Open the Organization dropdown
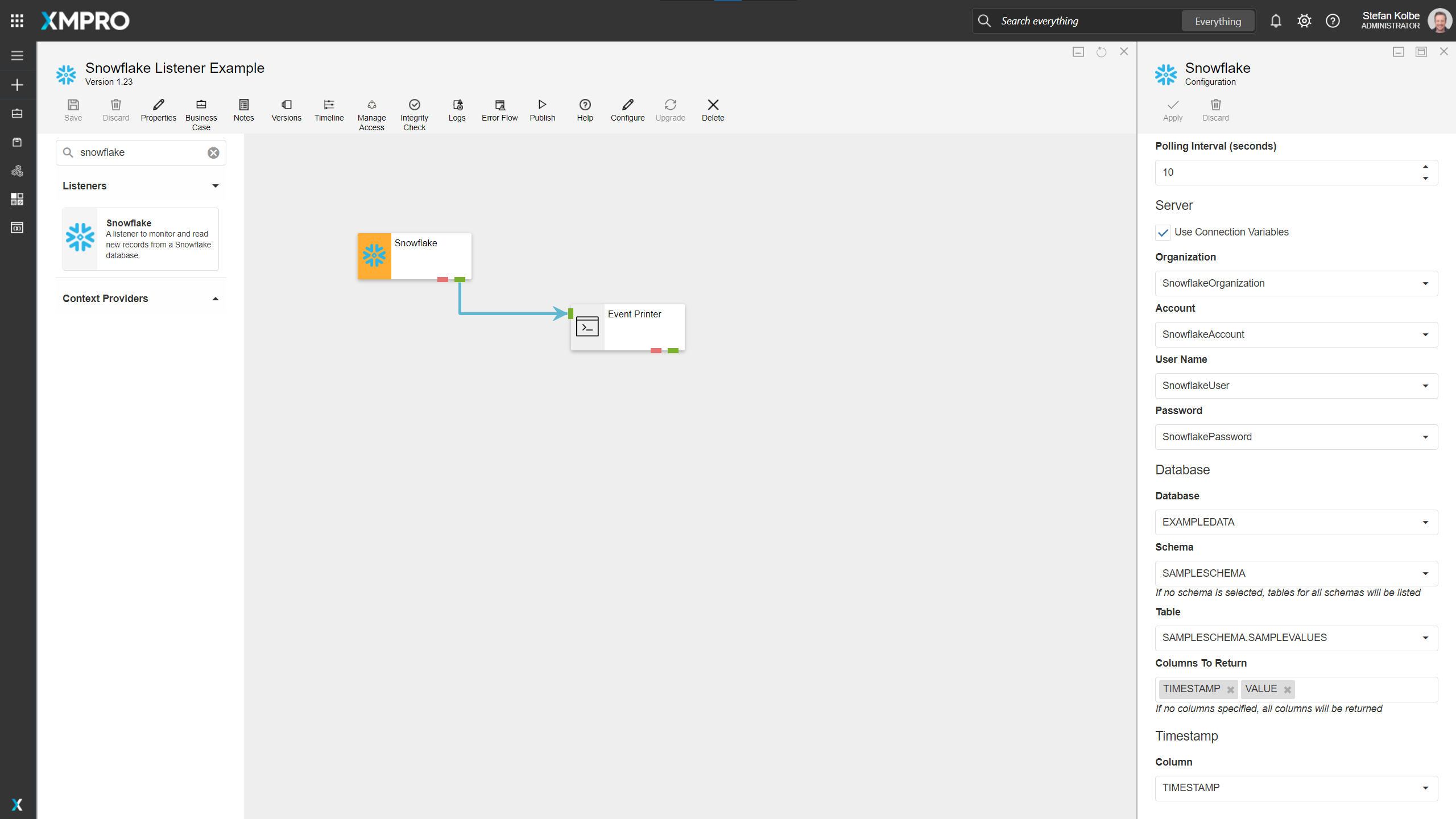 pyautogui.click(x=1425, y=284)
